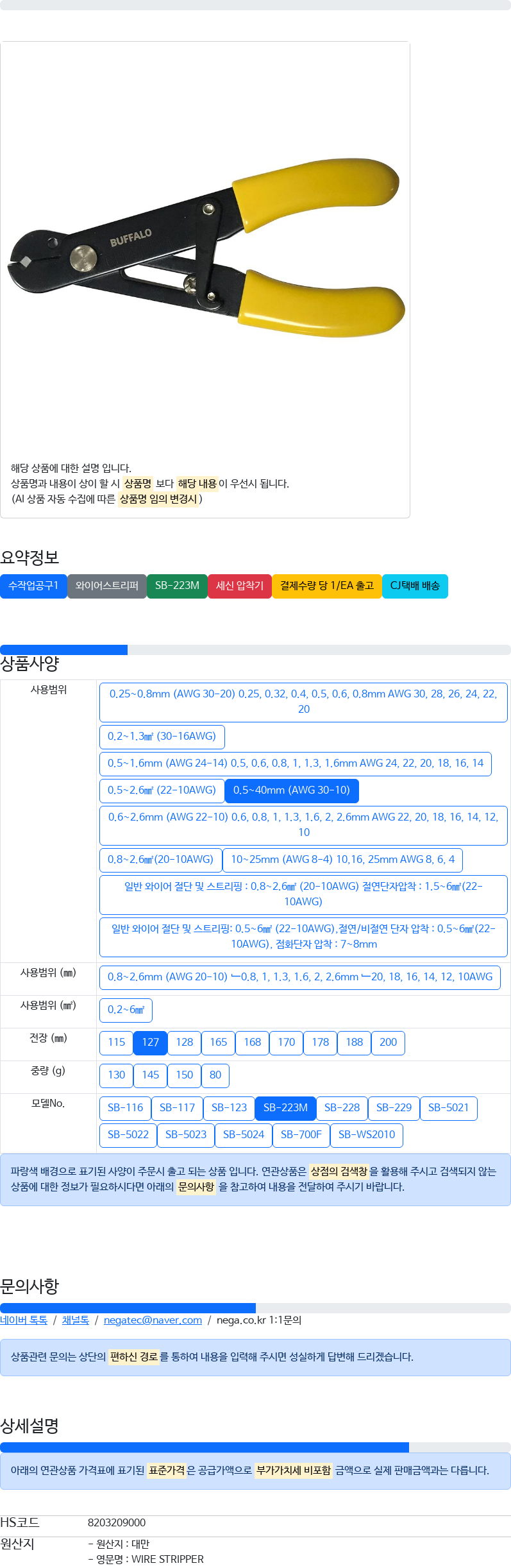Click the 상세설명 progress bar
Screen dimensions: 511x1568
click(255, 1447)
